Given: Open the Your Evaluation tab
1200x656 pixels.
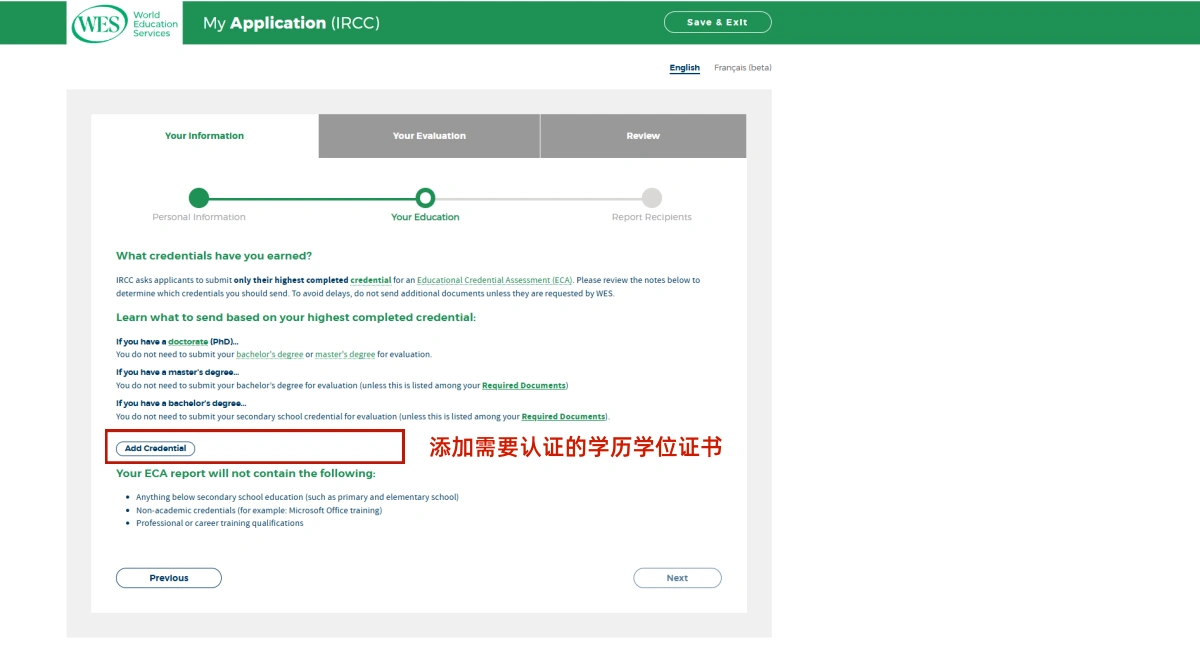Looking at the screenshot, I should coord(429,136).
